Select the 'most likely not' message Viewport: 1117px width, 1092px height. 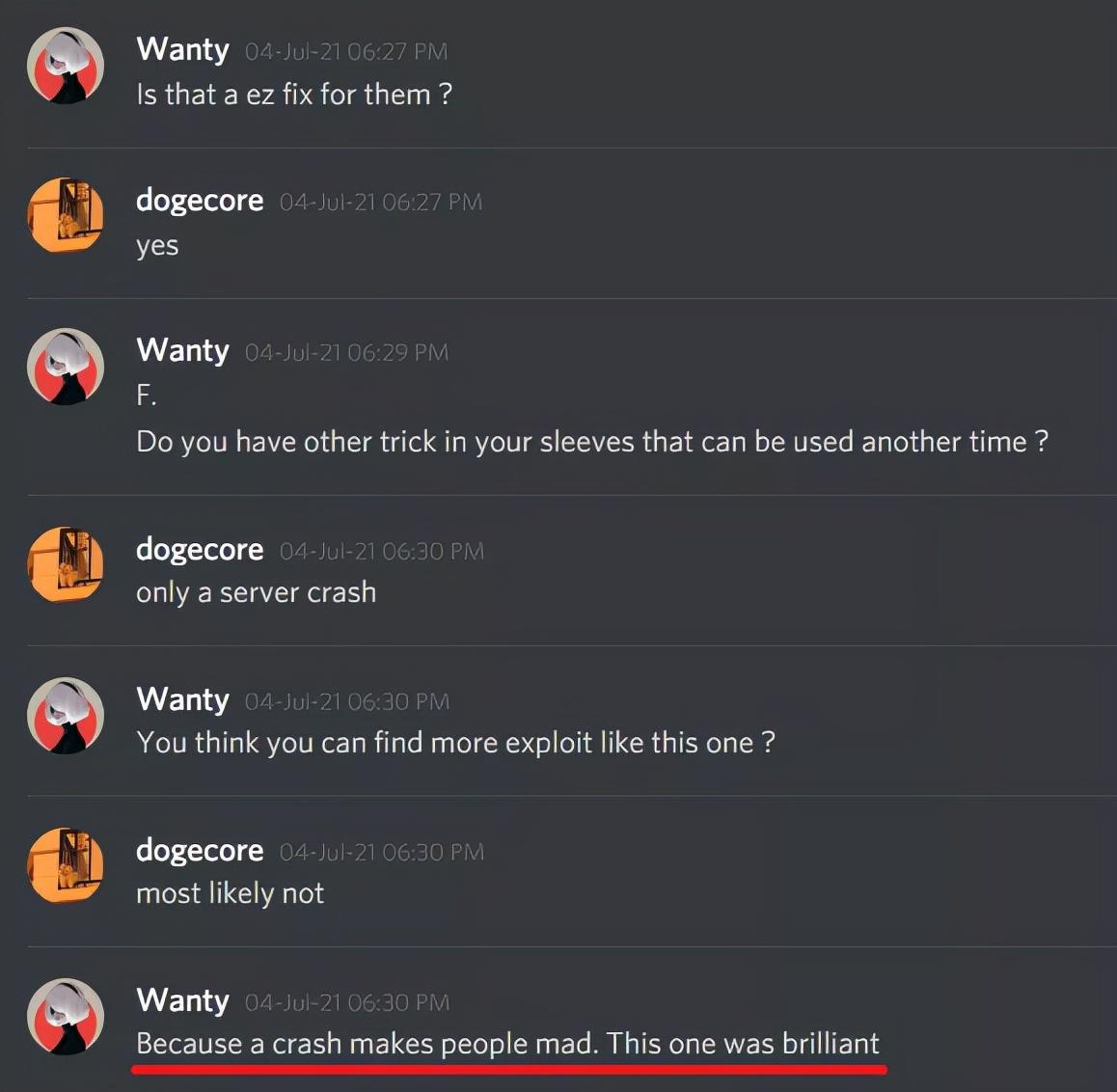coord(231,893)
